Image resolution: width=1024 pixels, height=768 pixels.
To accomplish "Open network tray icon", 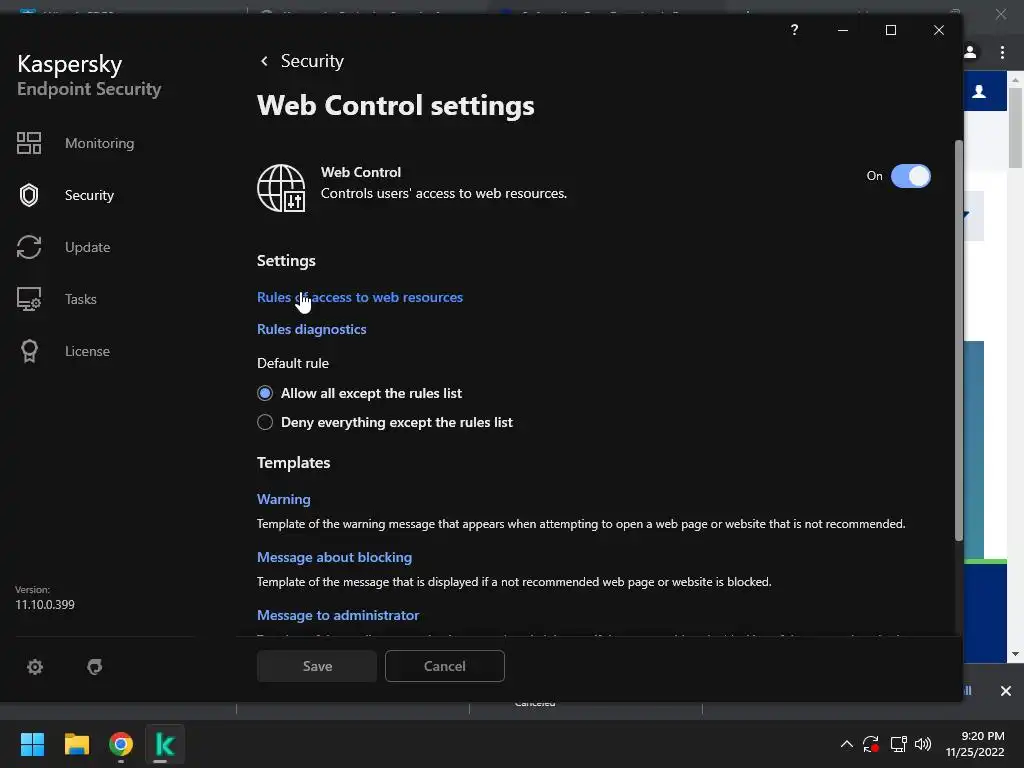I will tap(898, 744).
